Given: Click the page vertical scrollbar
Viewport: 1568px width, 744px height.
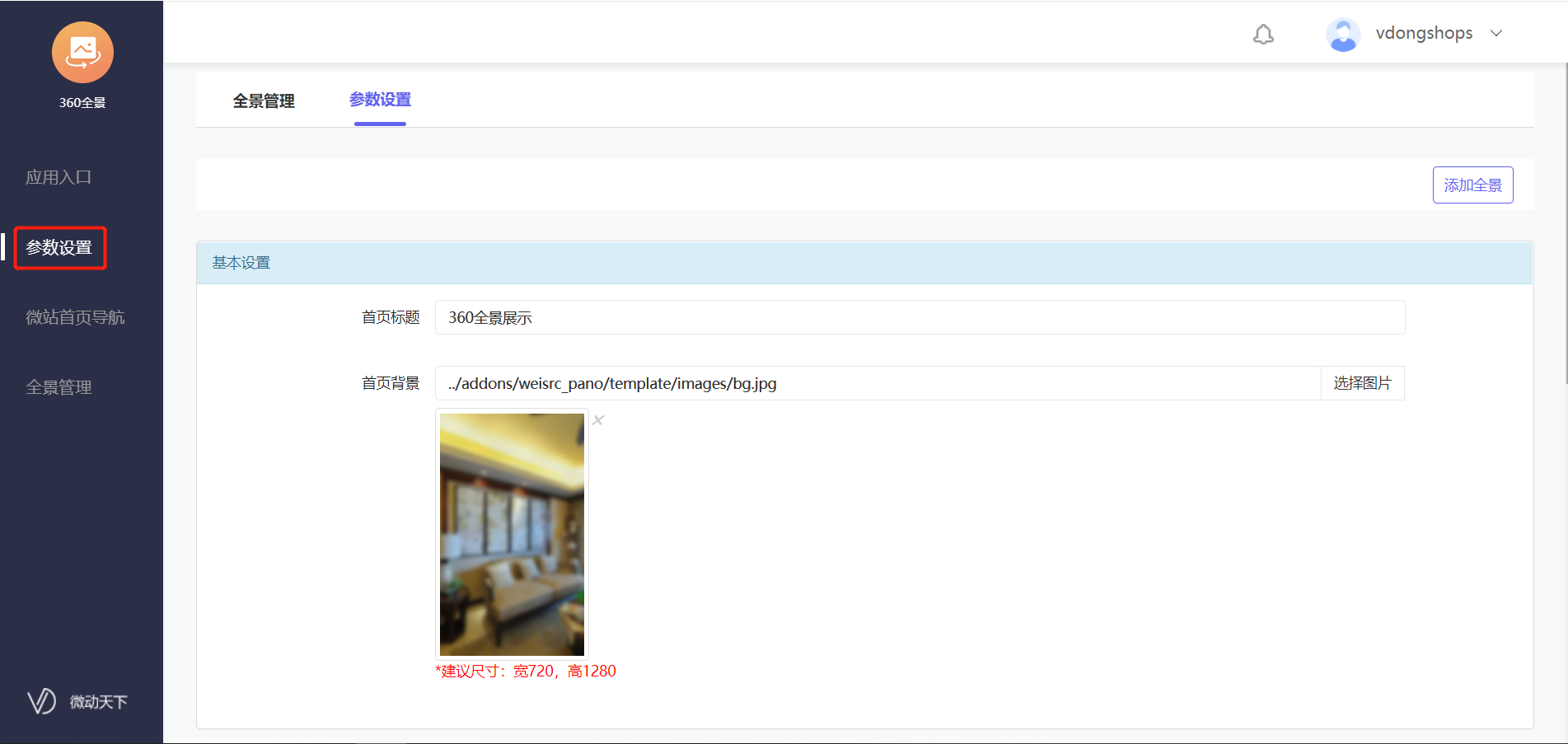Looking at the screenshot, I should [1566, 222].
